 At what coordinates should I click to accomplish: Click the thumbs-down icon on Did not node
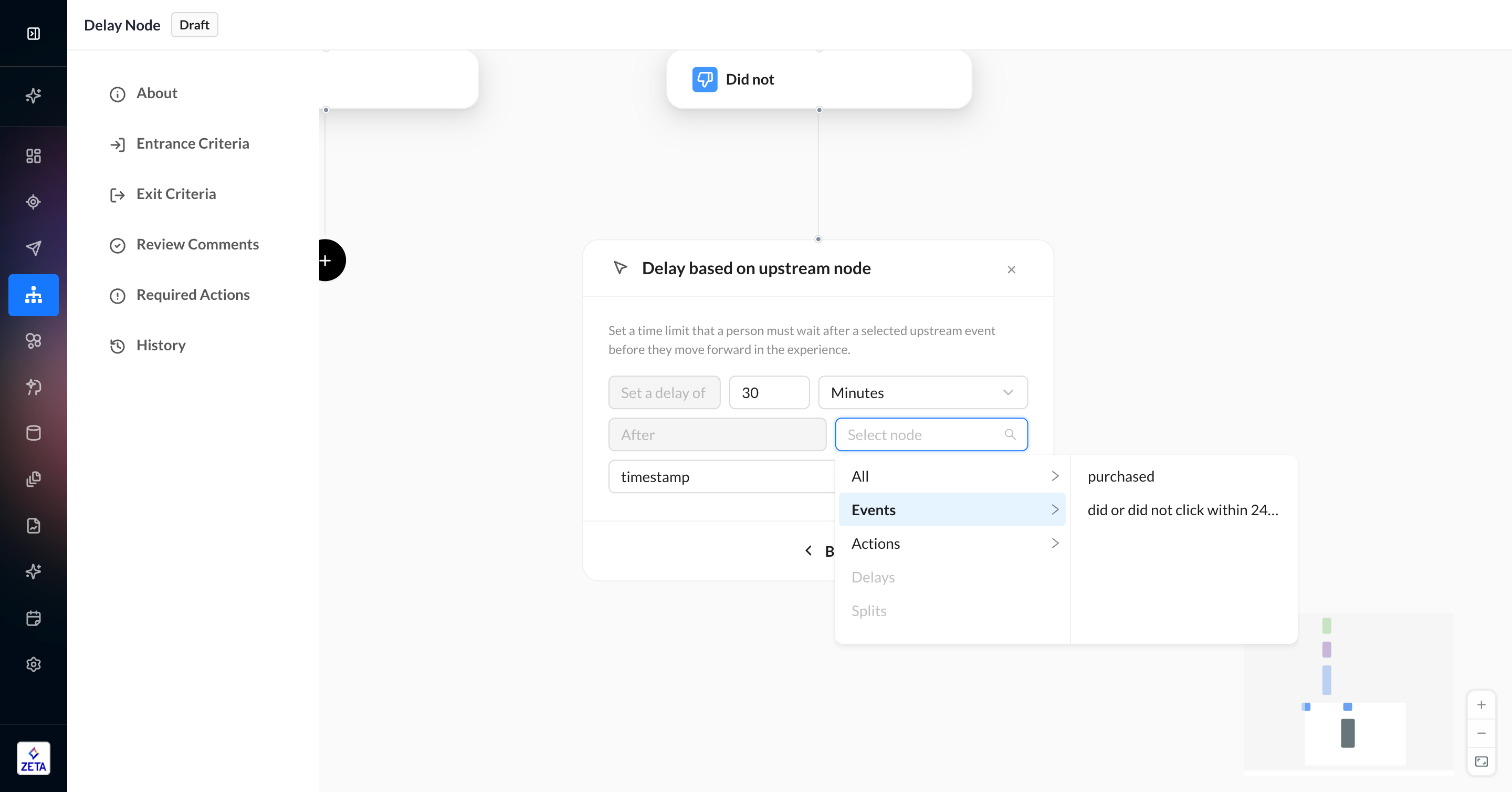pos(705,79)
